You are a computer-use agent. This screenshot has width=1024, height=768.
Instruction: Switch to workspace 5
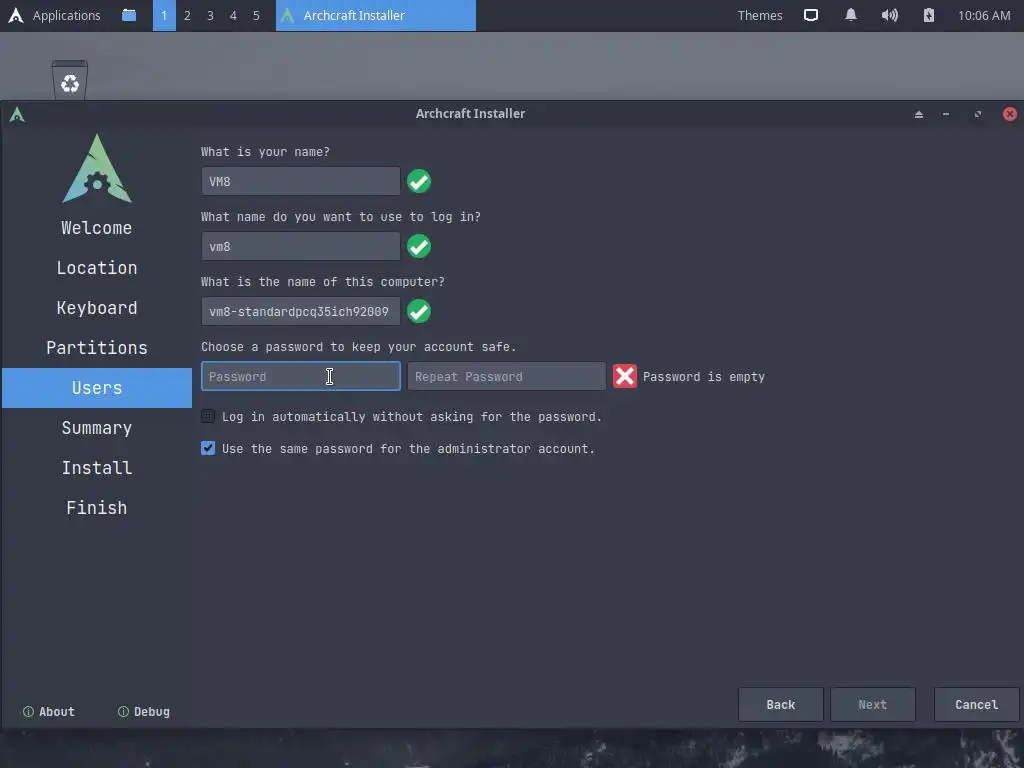[x=256, y=15]
